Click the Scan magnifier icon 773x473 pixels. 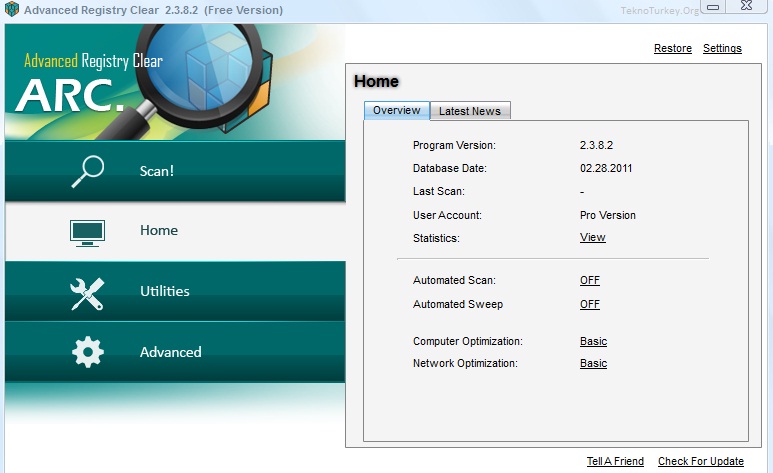point(88,172)
